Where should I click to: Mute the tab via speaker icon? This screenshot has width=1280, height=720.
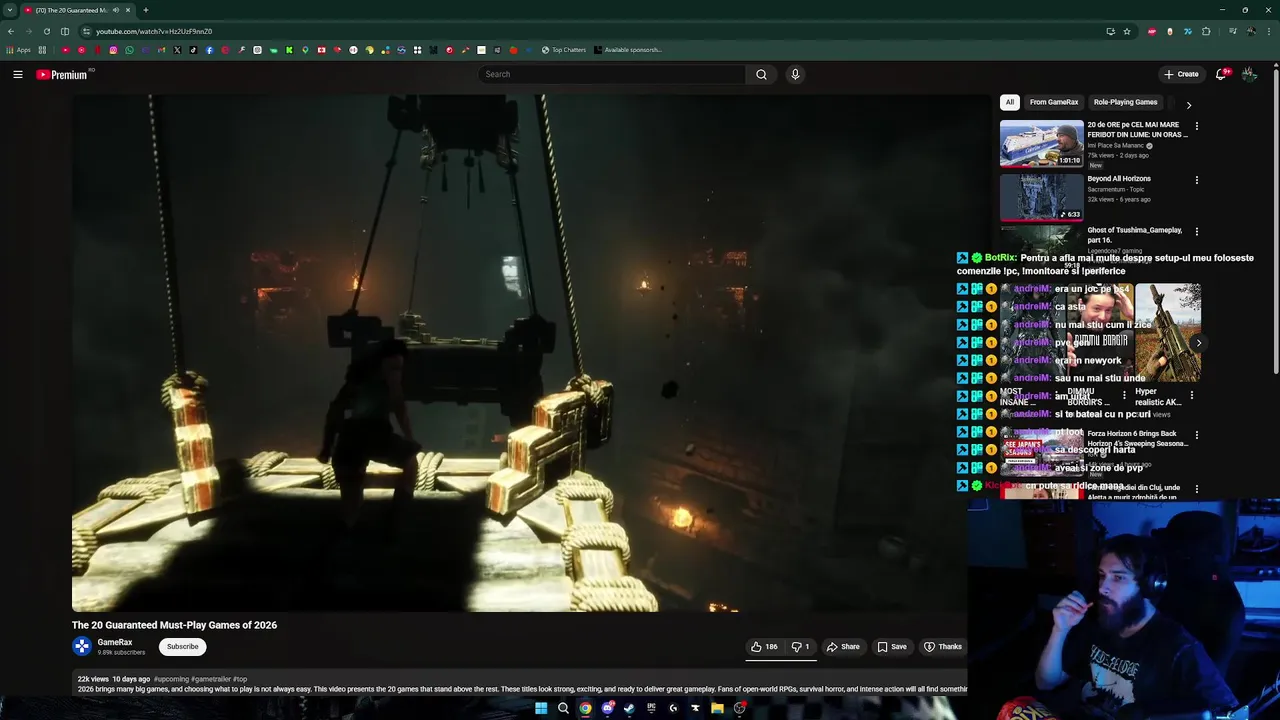[x=115, y=10]
